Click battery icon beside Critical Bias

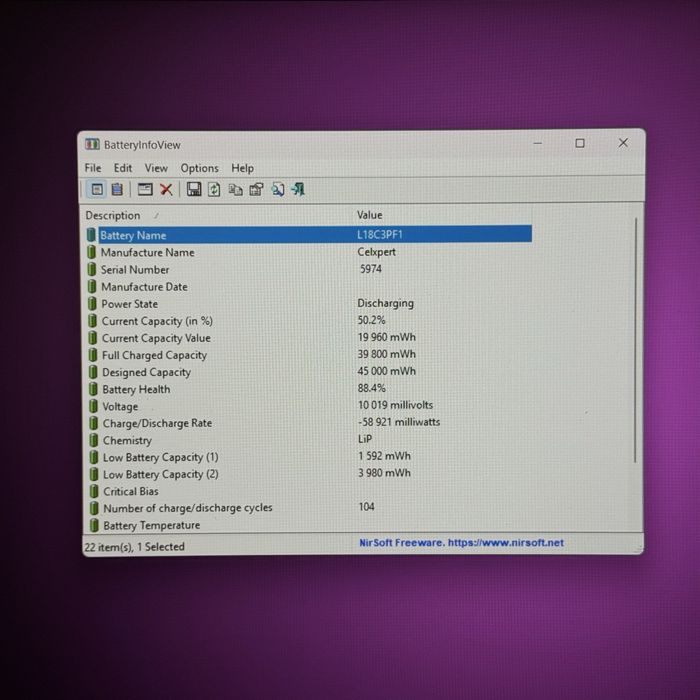(x=94, y=491)
